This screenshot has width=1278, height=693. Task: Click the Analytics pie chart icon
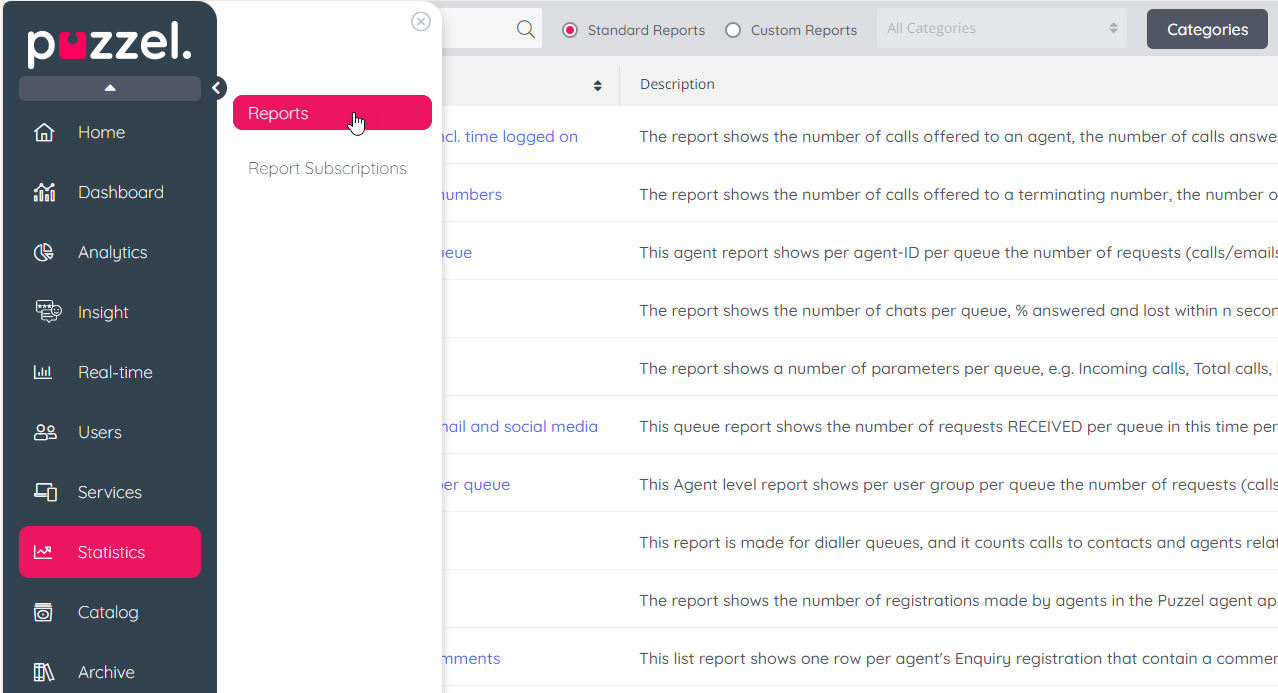[x=44, y=252]
